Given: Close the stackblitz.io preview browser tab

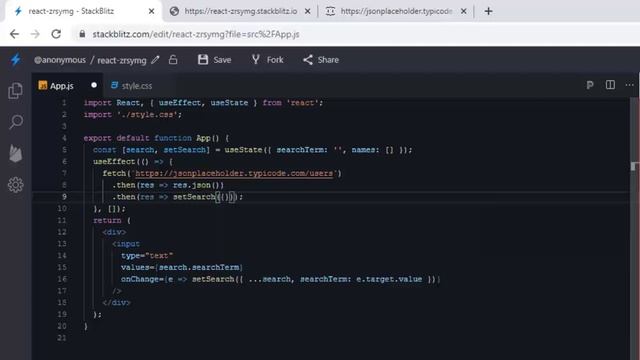Looking at the screenshot, I should [x=308, y=11].
